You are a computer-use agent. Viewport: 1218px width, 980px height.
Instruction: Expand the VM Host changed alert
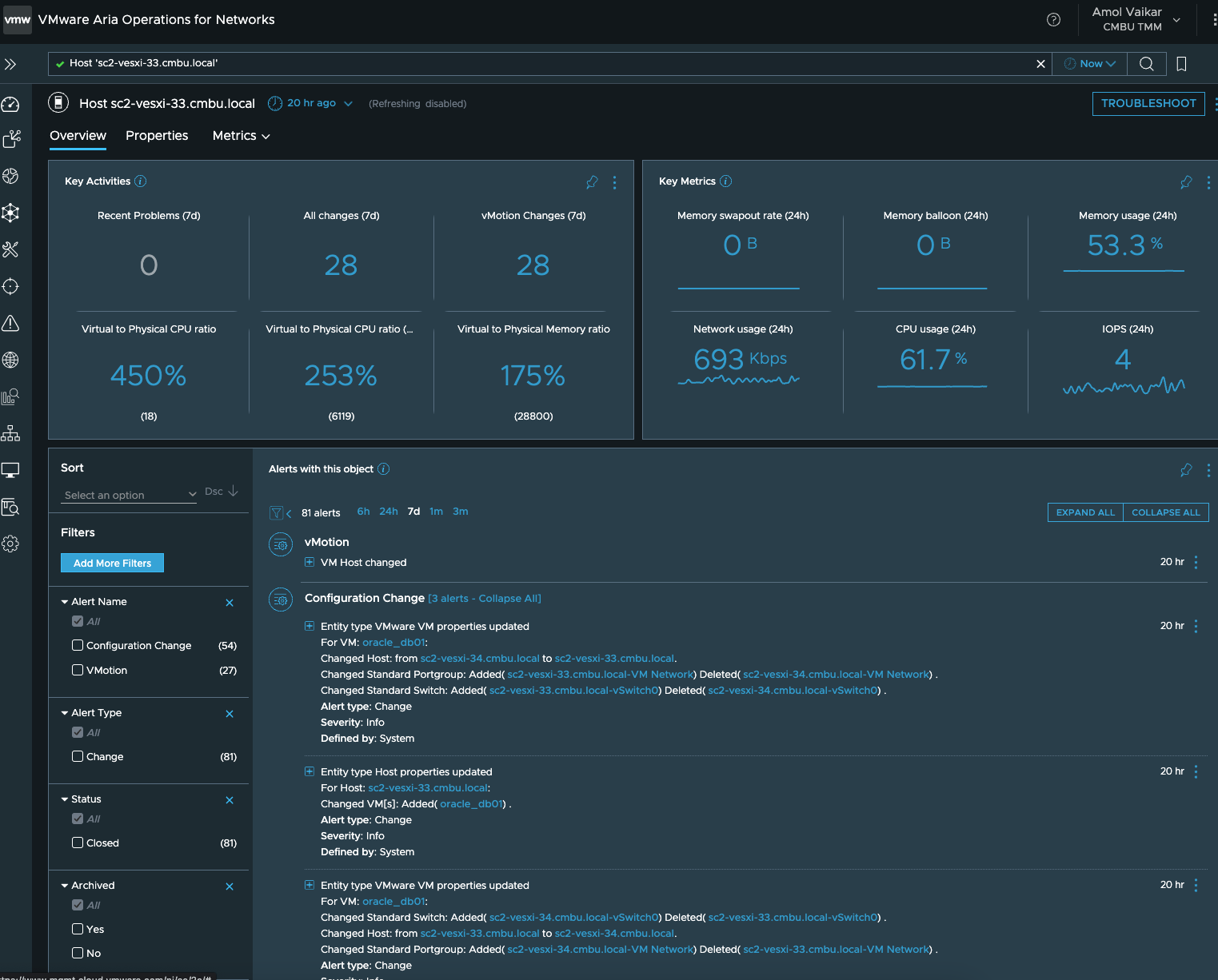pyautogui.click(x=309, y=563)
